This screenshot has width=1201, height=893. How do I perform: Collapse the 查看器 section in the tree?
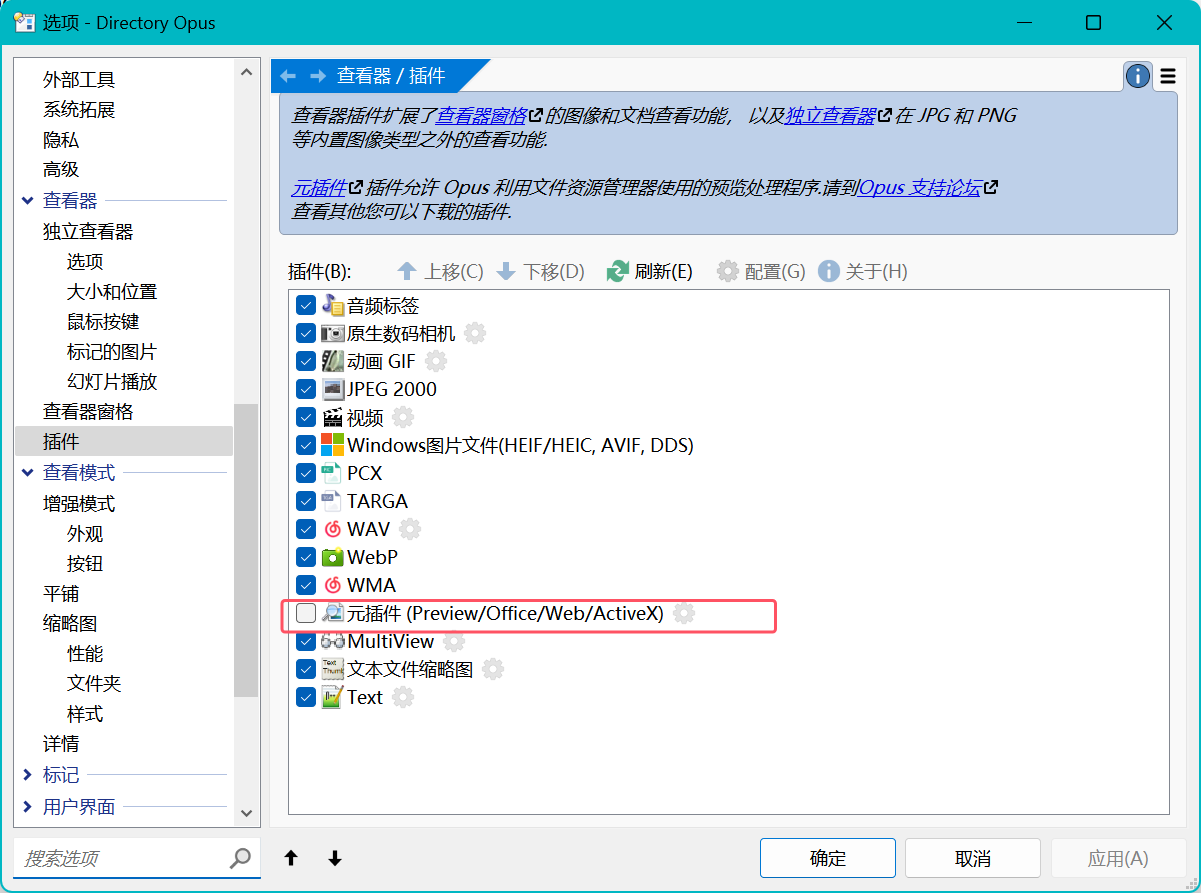click(x=27, y=201)
